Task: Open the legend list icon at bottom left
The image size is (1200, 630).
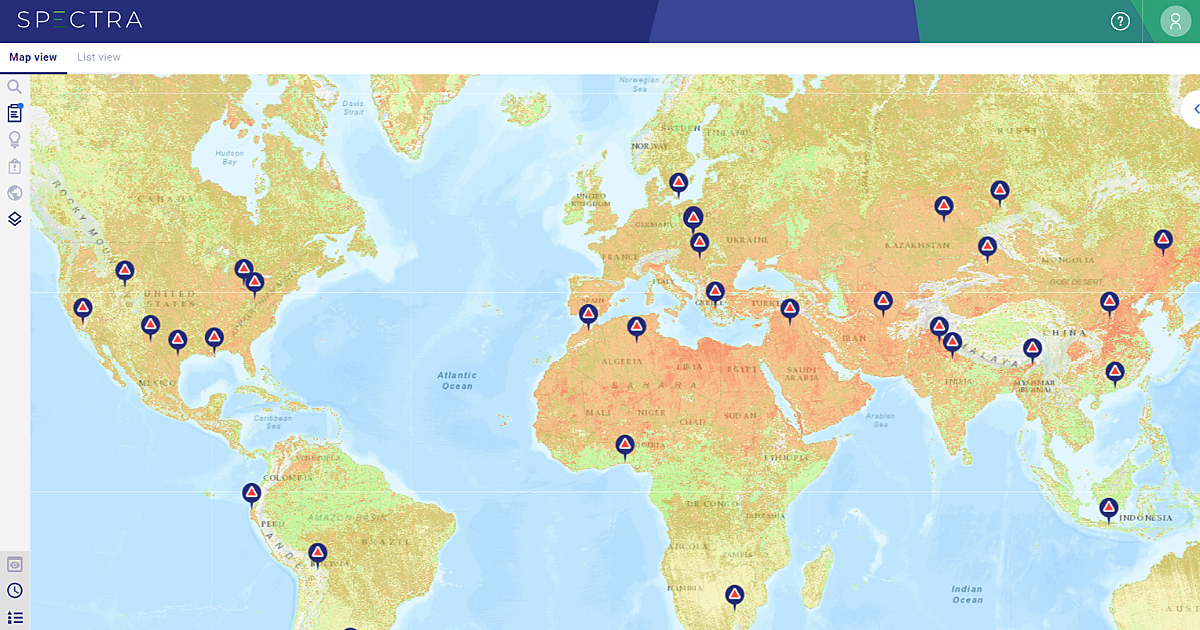Action: pos(14,616)
